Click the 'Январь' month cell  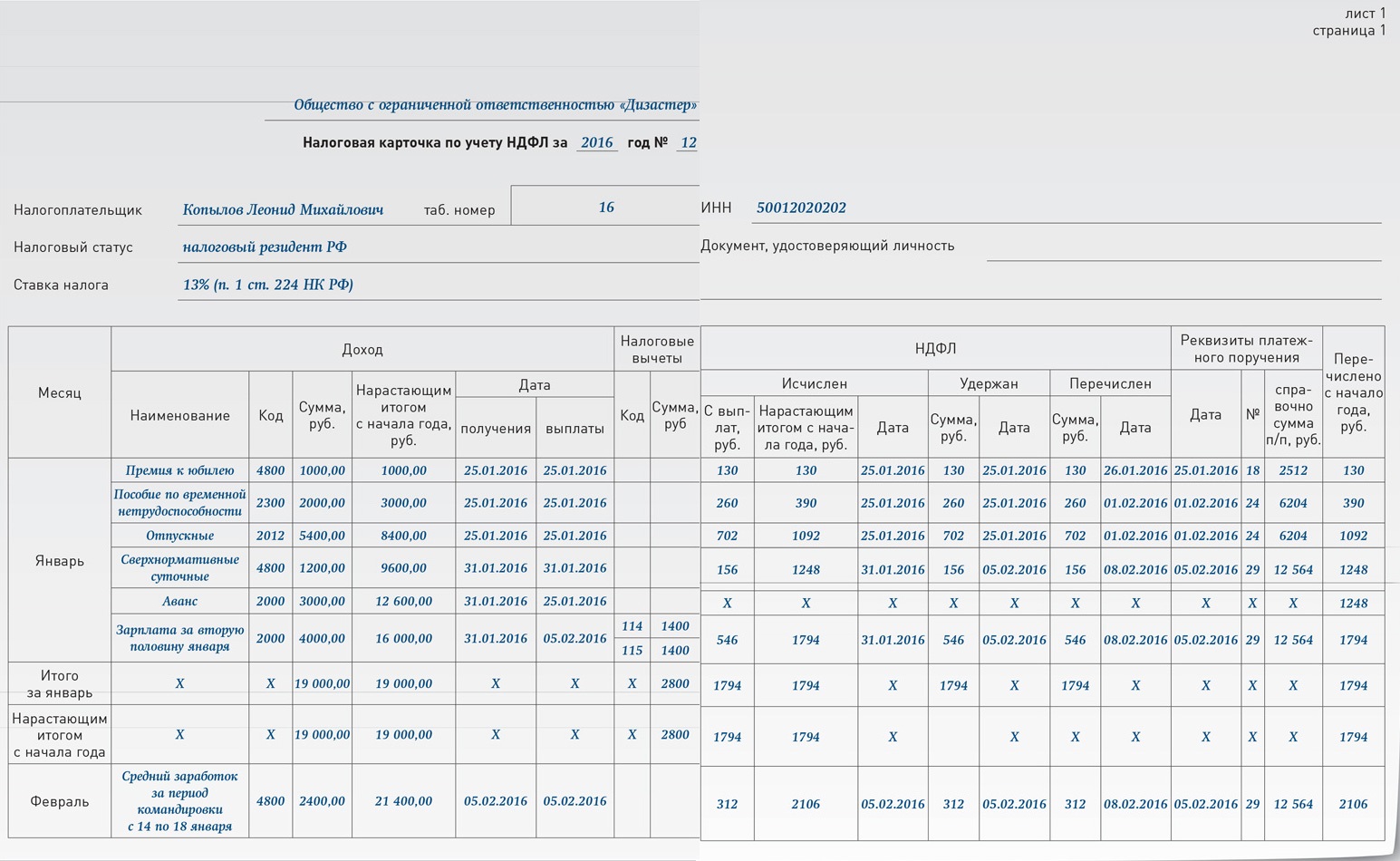point(60,560)
